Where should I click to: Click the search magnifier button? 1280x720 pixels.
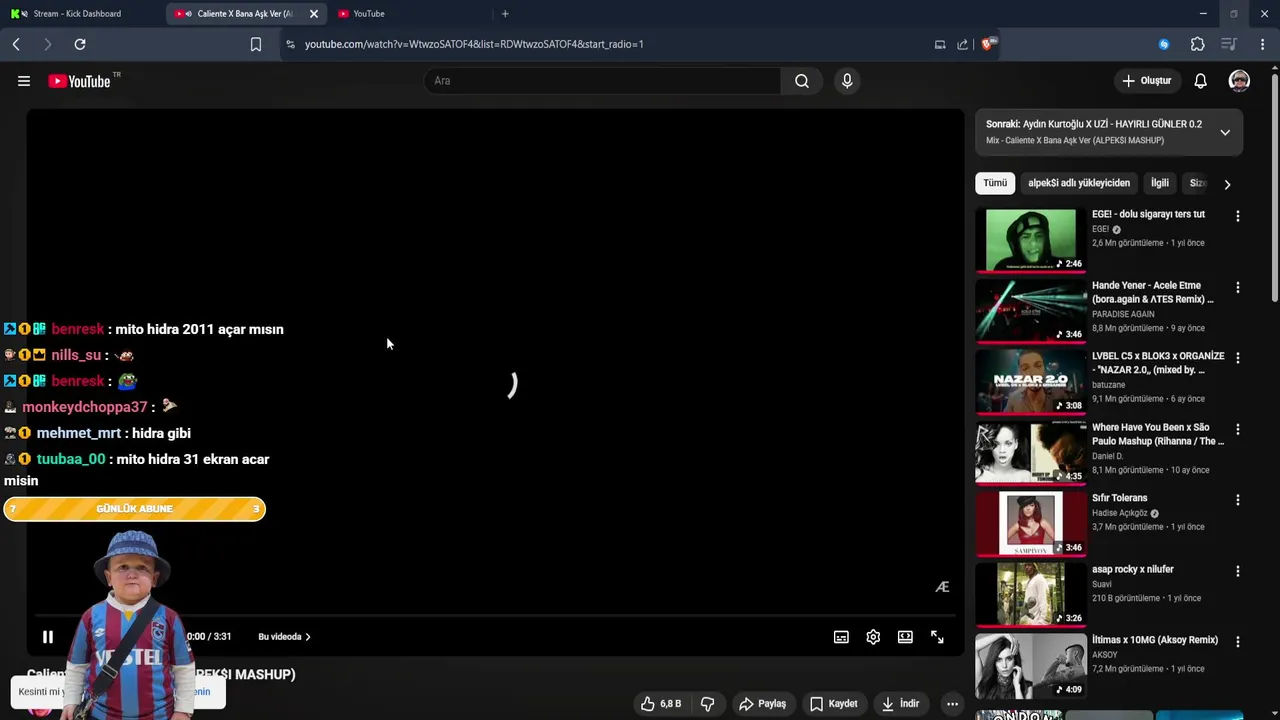[x=801, y=81]
